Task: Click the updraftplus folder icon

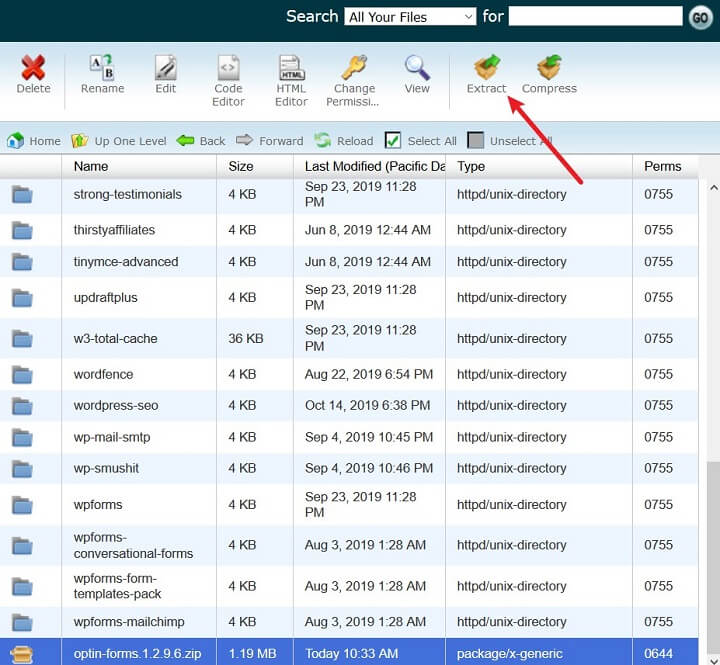Action: click(22, 298)
